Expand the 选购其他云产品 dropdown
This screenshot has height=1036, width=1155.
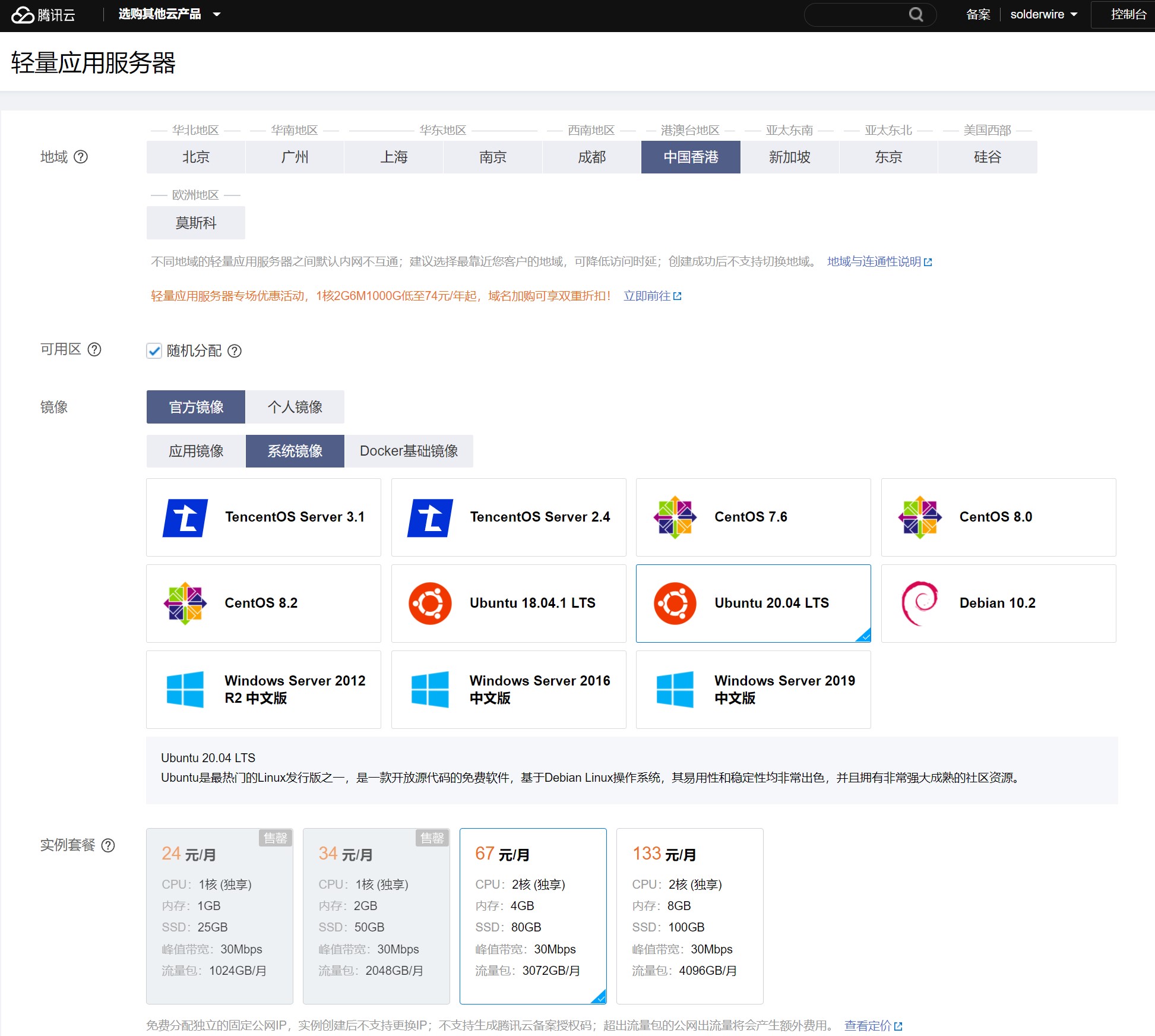point(169,14)
